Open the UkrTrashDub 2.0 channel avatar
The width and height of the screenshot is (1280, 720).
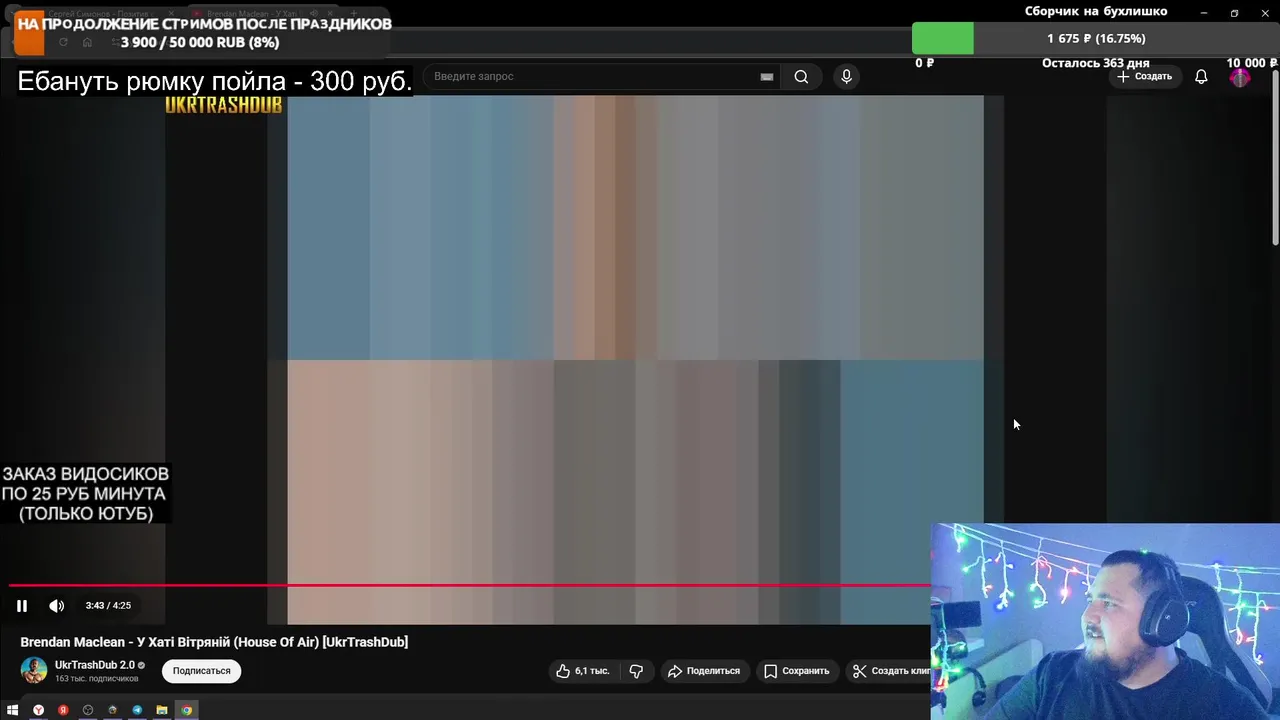coord(34,670)
